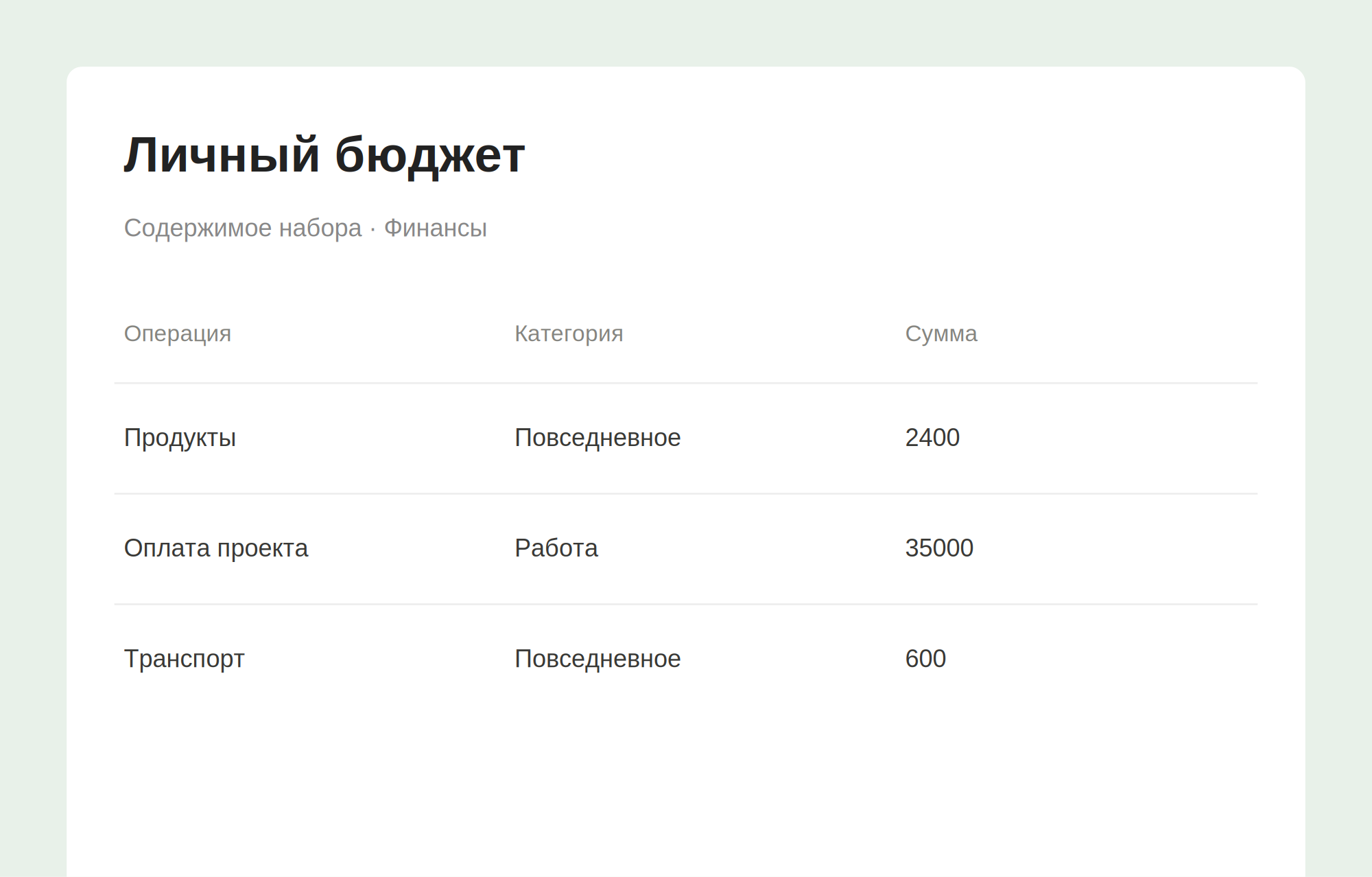
Task: Select the 'Транспорт' operation cell
Action: (184, 659)
